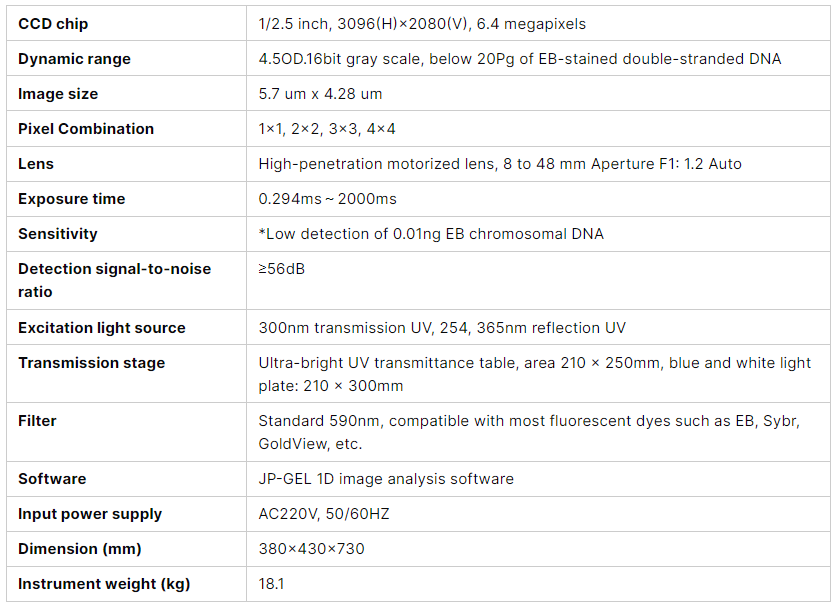
Task: Select the Software row label
Action: coord(52,479)
